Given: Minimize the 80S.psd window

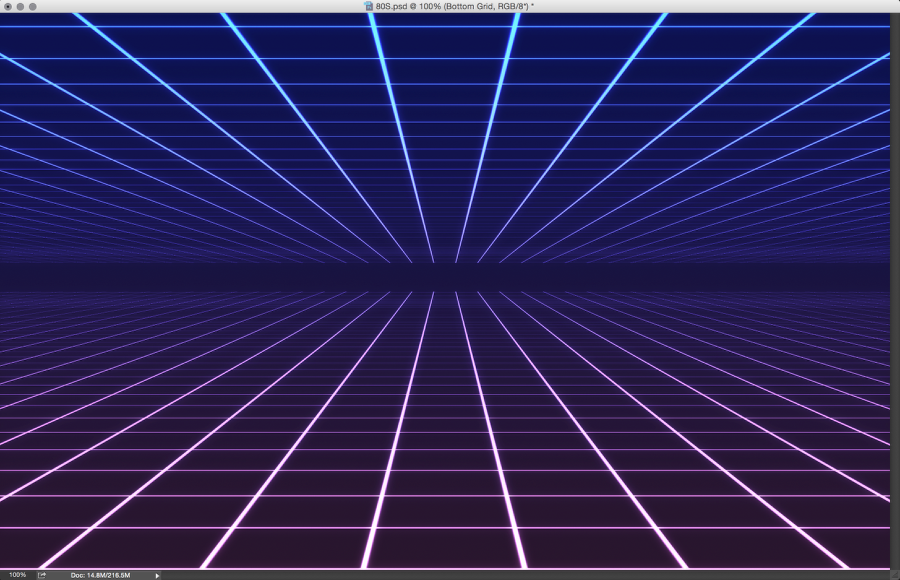Looking at the screenshot, I should point(20,6).
